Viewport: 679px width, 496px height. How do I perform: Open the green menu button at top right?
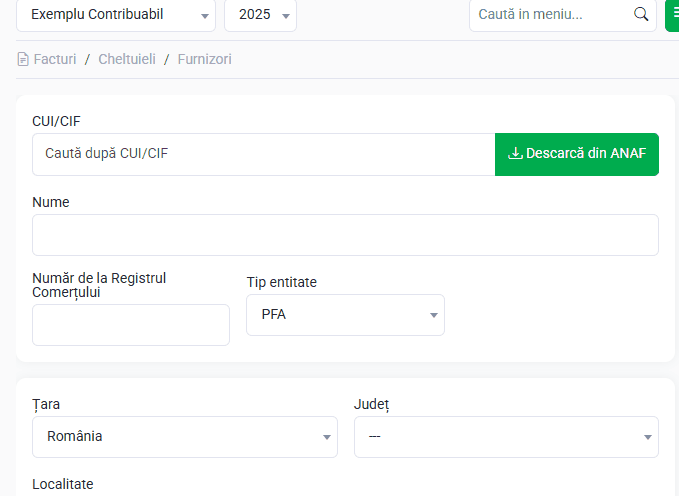pyautogui.click(x=673, y=14)
